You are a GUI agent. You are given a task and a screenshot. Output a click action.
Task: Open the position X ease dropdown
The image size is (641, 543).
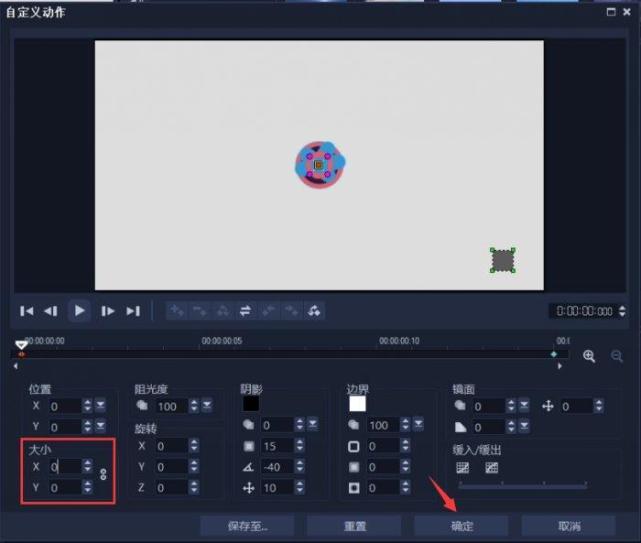click(x=100, y=406)
